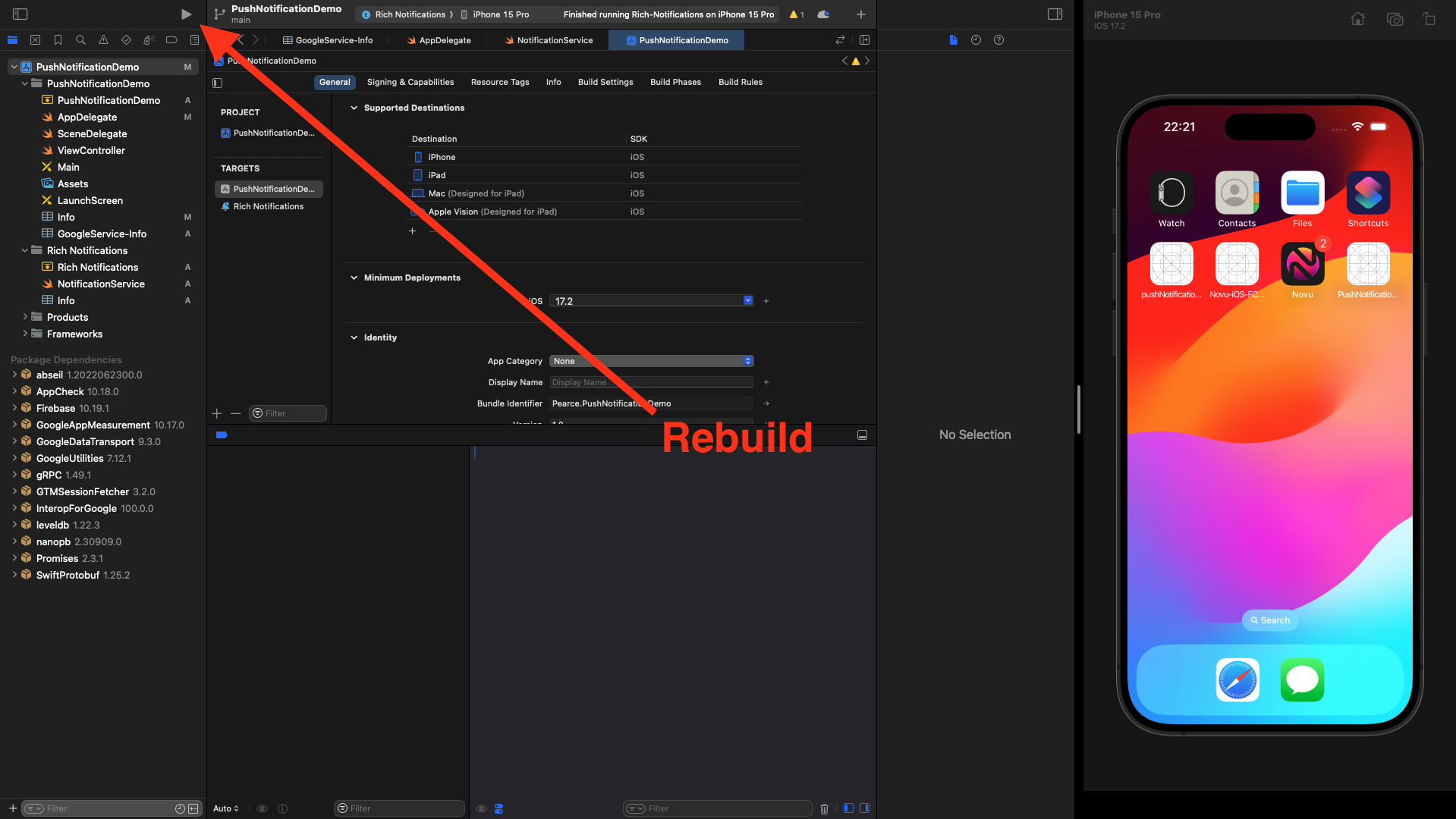Toggle the console eye visibility button
This screenshot has height=819, width=1456.
point(481,808)
